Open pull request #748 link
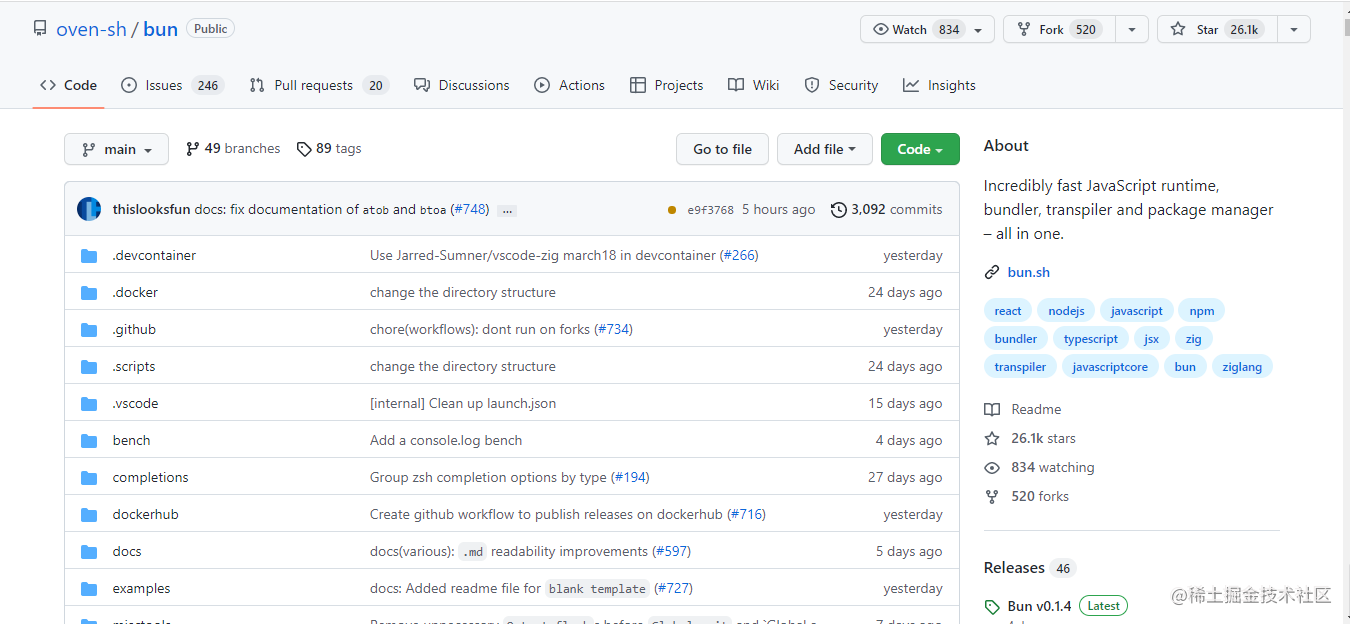The image size is (1350, 624). [x=470, y=210]
